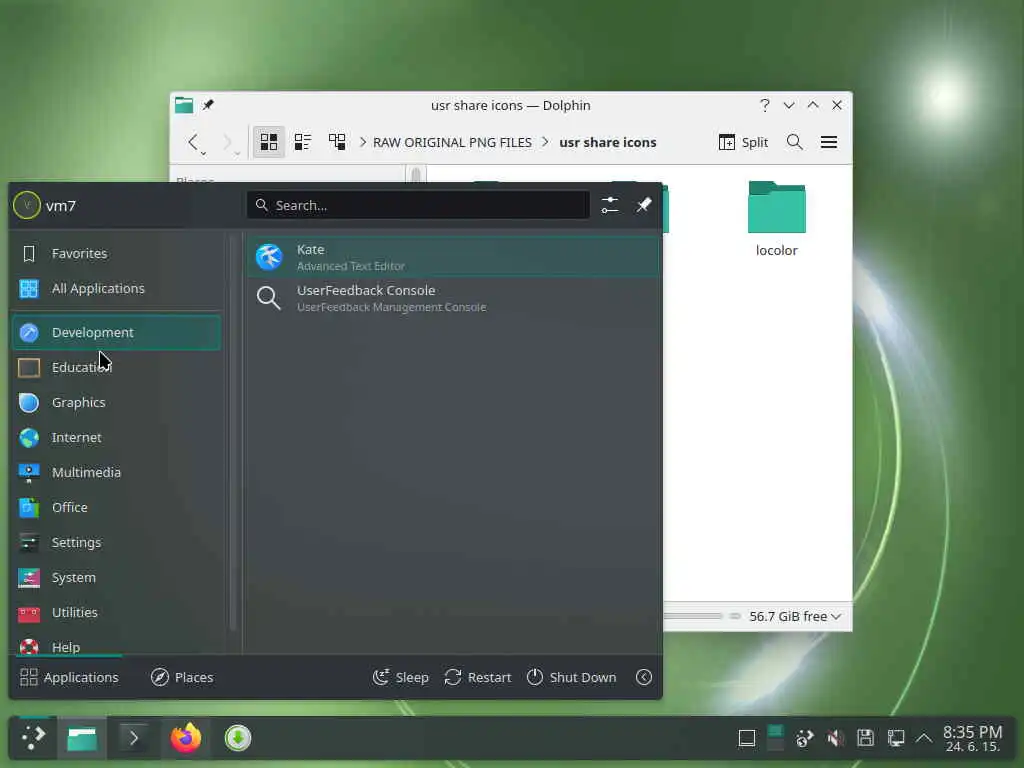Launch Firefox from the taskbar
1024x768 pixels.
186,738
